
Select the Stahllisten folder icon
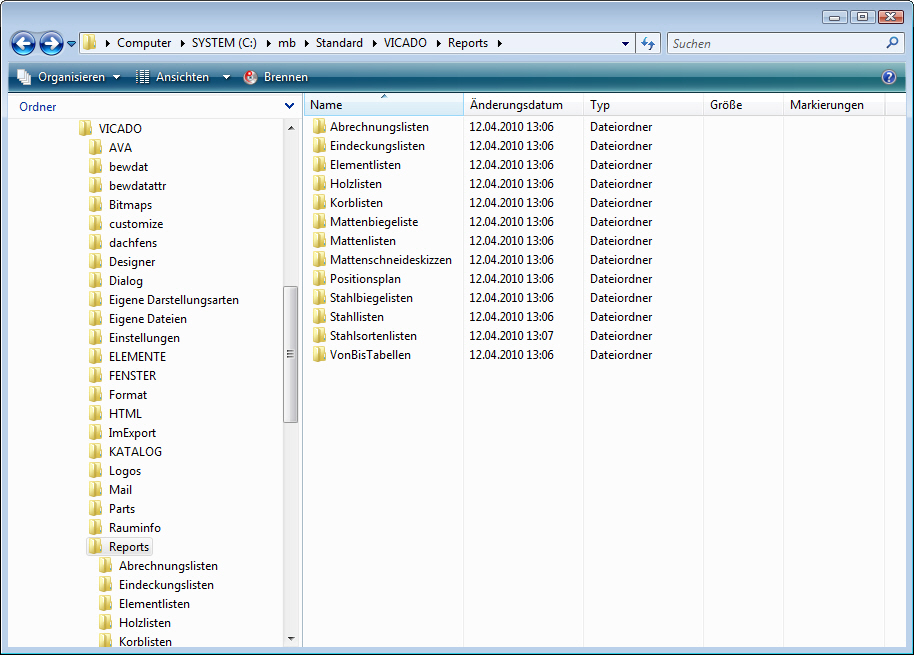pos(319,316)
